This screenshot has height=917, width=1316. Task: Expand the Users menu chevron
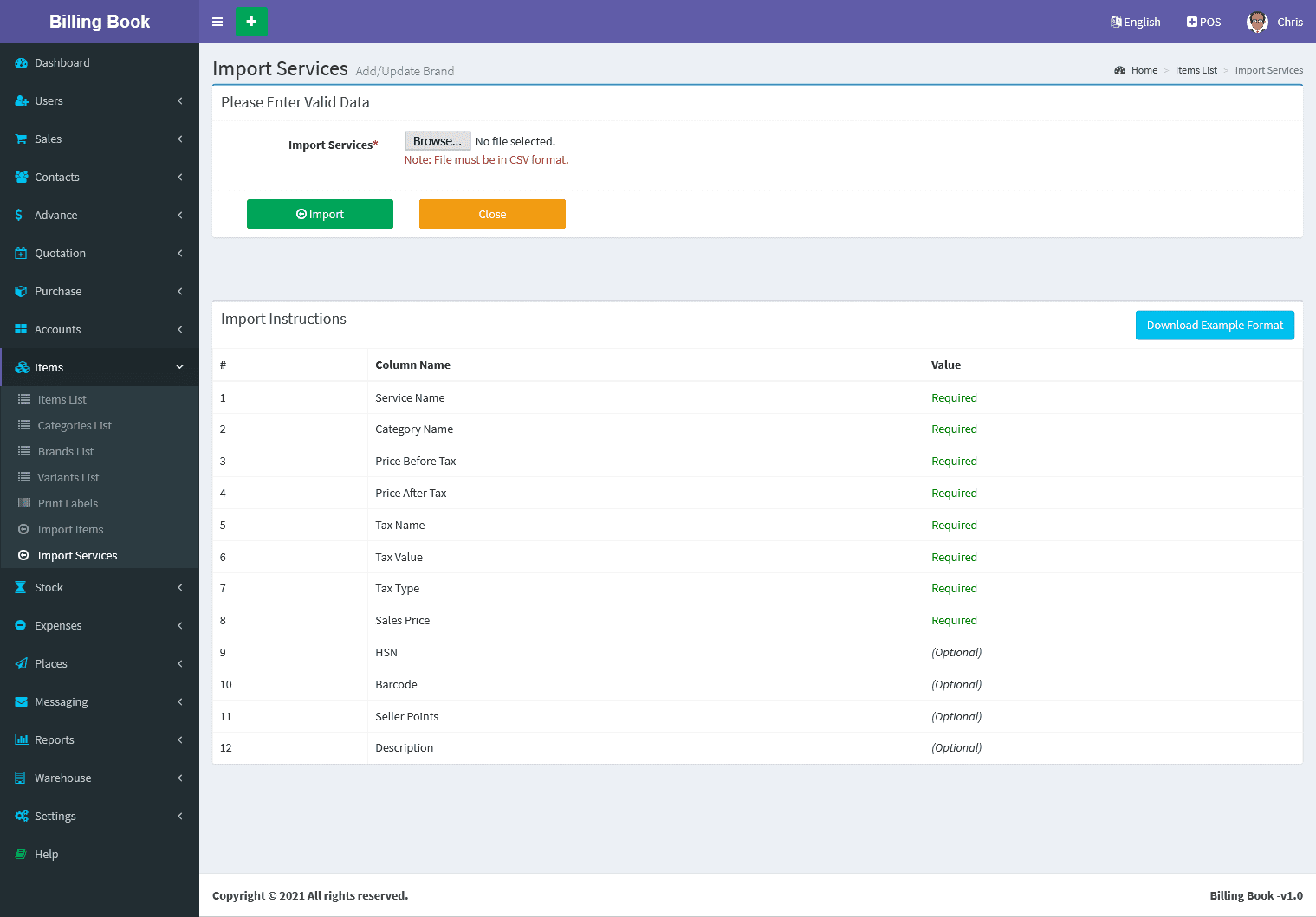click(180, 101)
